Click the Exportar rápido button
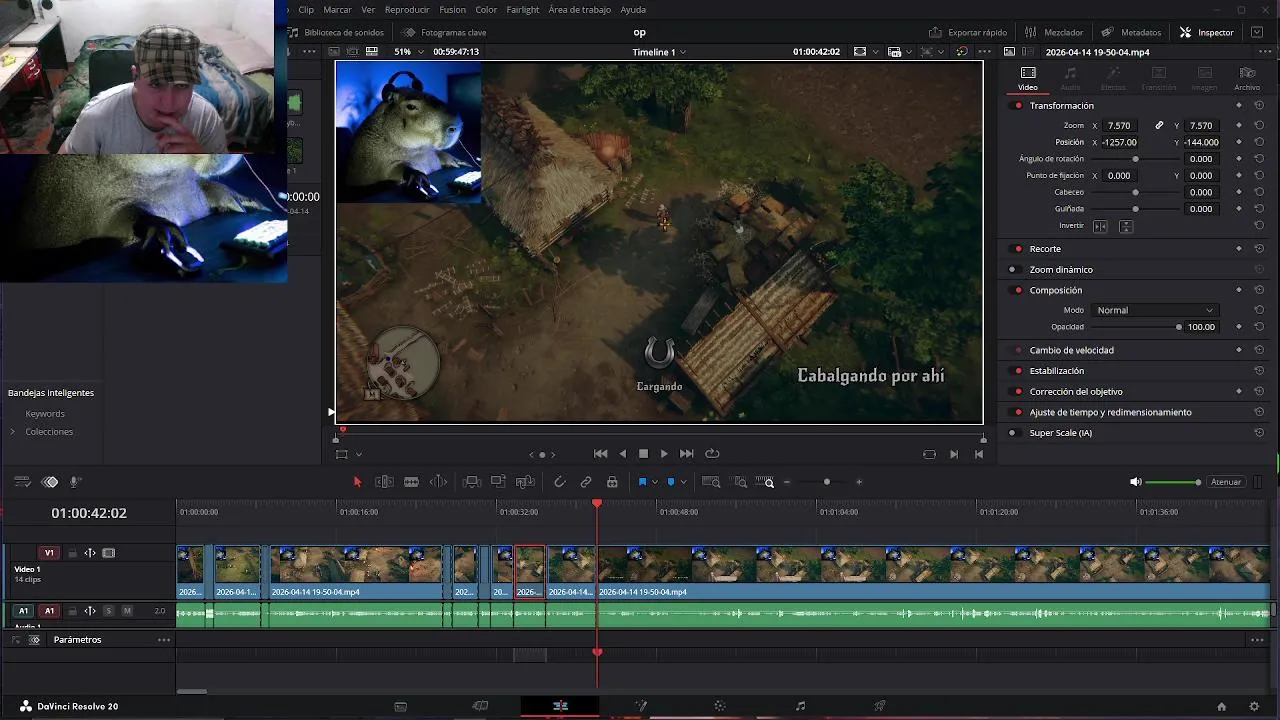The height and width of the screenshot is (720, 1280). (968, 32)
